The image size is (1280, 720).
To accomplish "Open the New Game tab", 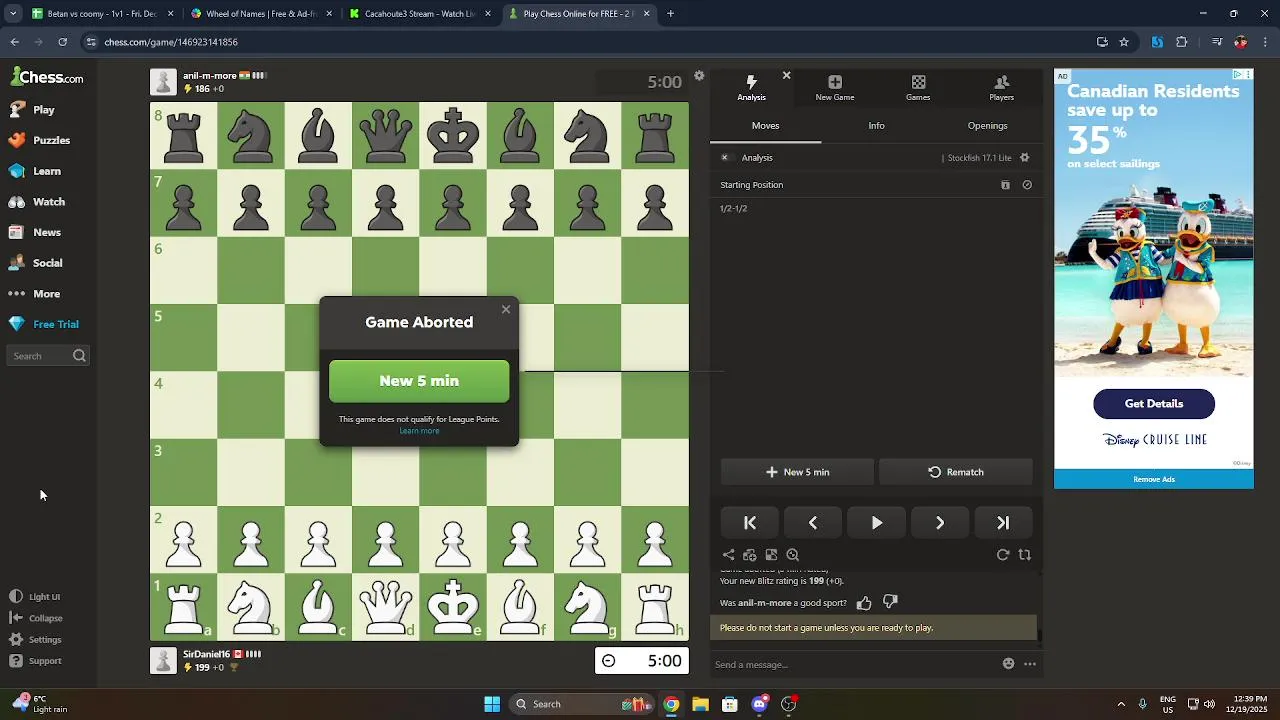I will click(x=835, y=88).
